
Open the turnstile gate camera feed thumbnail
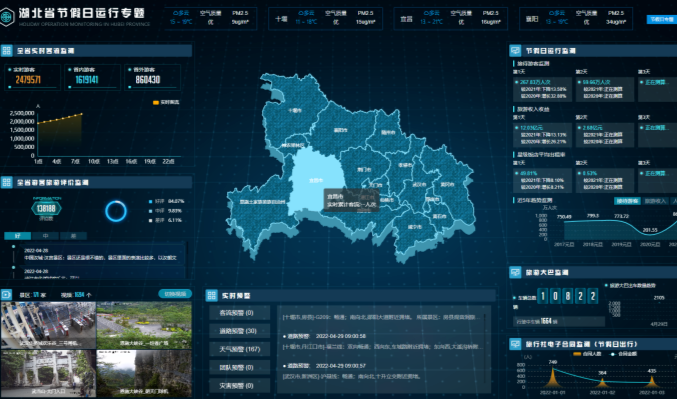pos(48,325)
